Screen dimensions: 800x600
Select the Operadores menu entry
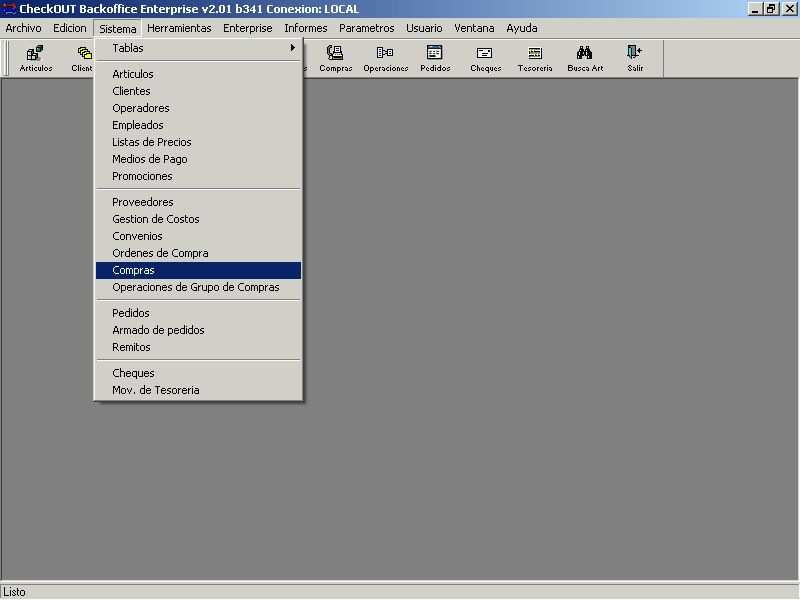198,108
